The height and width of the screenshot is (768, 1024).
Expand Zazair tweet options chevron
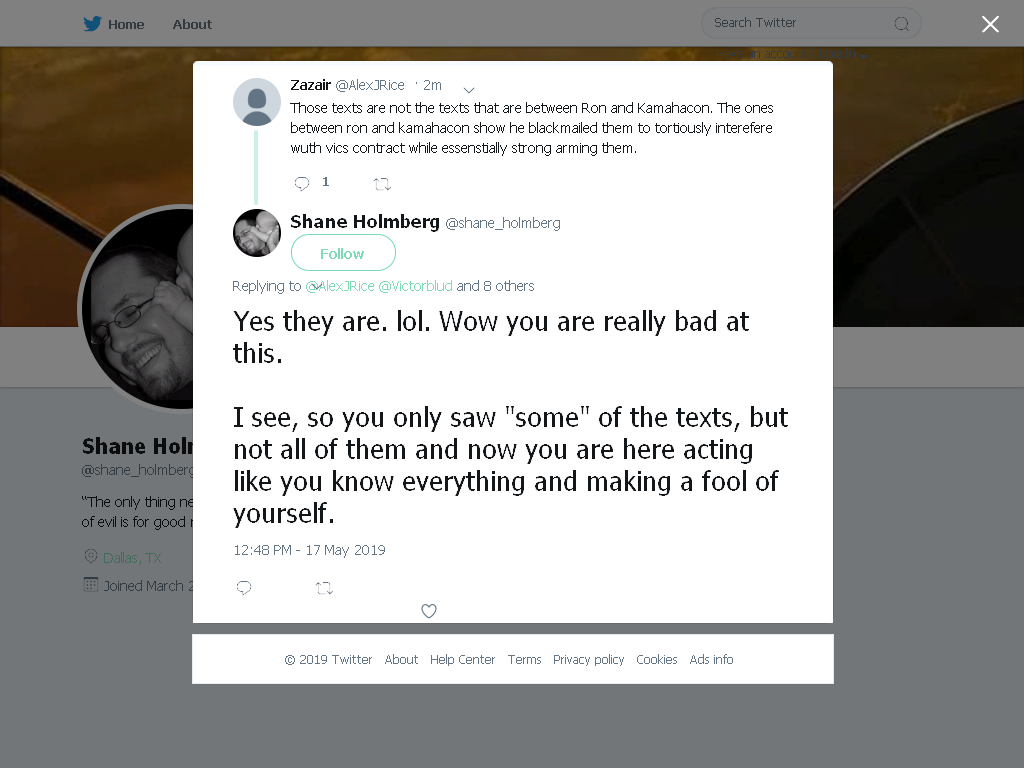[469, 89]
